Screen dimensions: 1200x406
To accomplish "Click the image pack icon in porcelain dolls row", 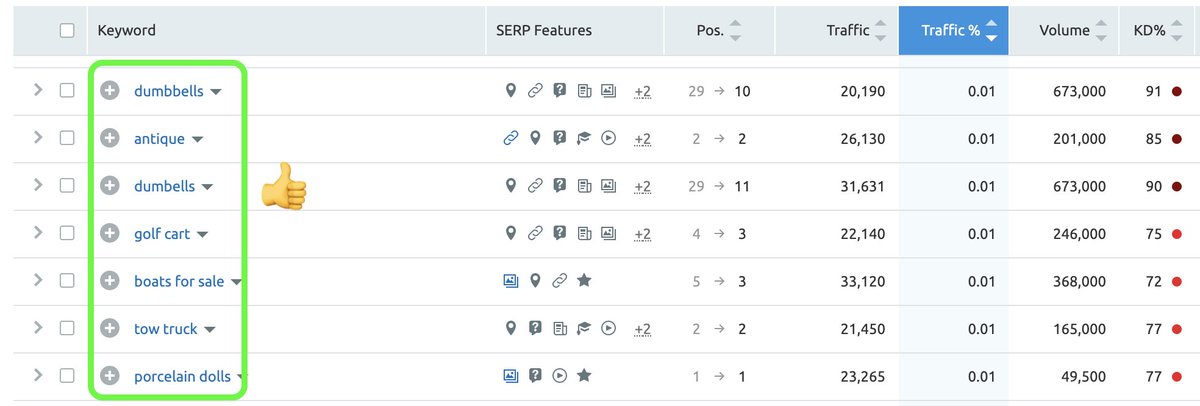I will (x=511, y=377).
